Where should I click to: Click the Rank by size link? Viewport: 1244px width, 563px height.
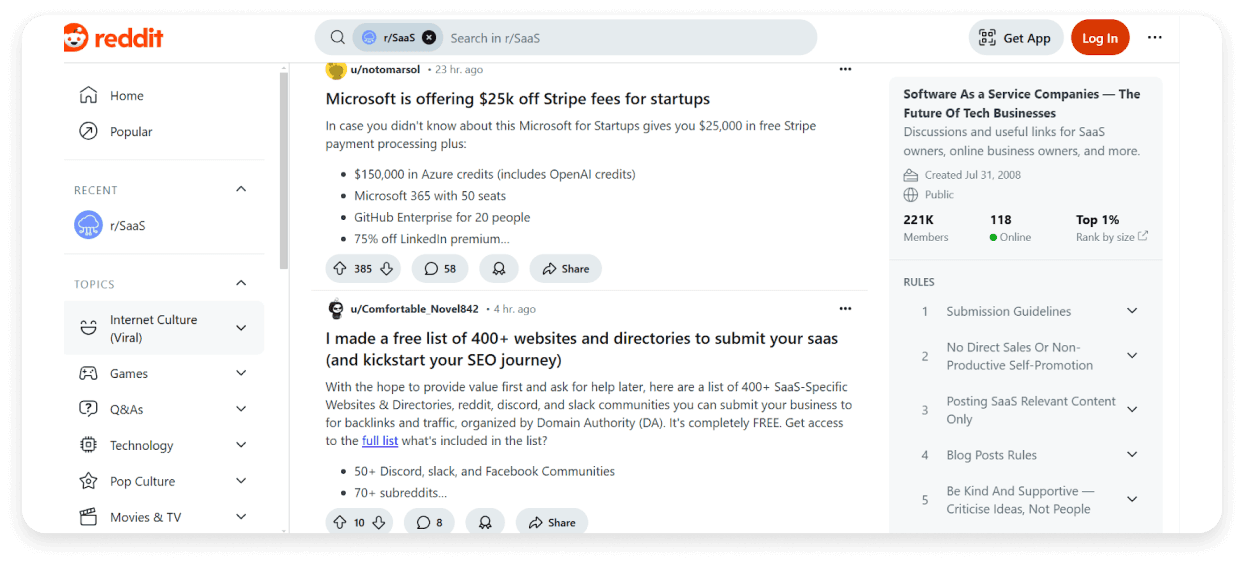coord(1112,237)
